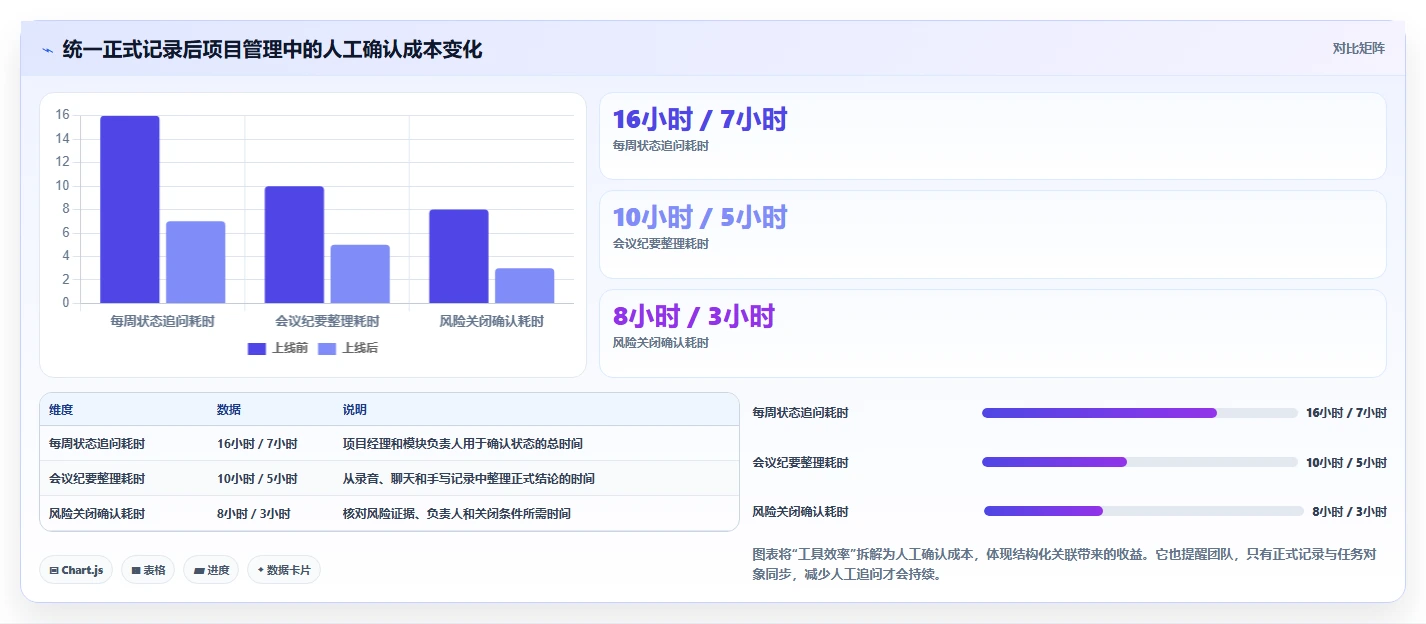The width and height of the screenshot is (1426, 624).
Task: Select table cell 8小时 / 3小时
Action: click(254, 514)
